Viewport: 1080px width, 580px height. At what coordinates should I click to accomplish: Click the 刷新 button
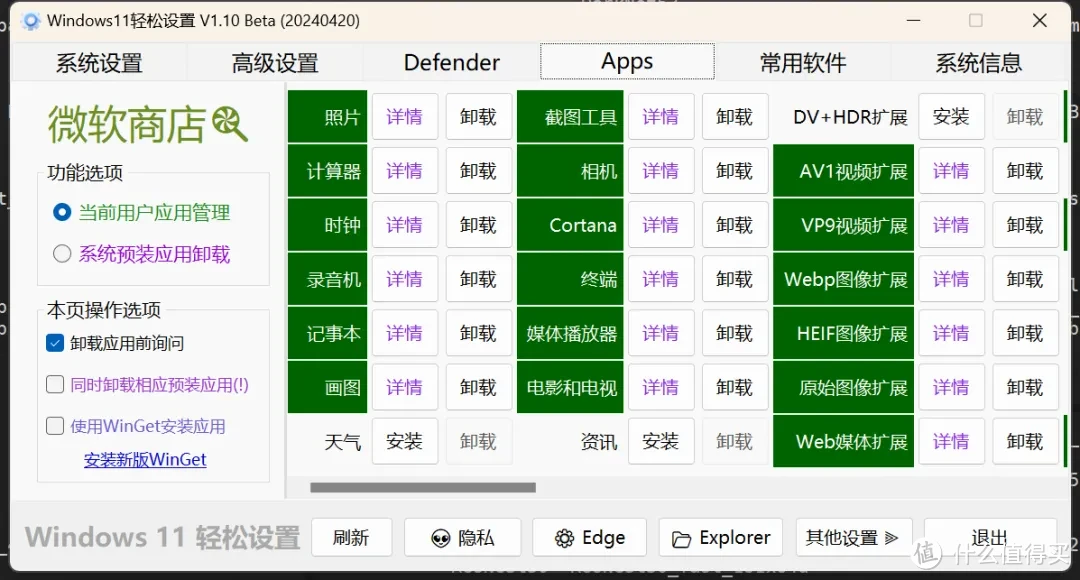click(x=351, y=537)
